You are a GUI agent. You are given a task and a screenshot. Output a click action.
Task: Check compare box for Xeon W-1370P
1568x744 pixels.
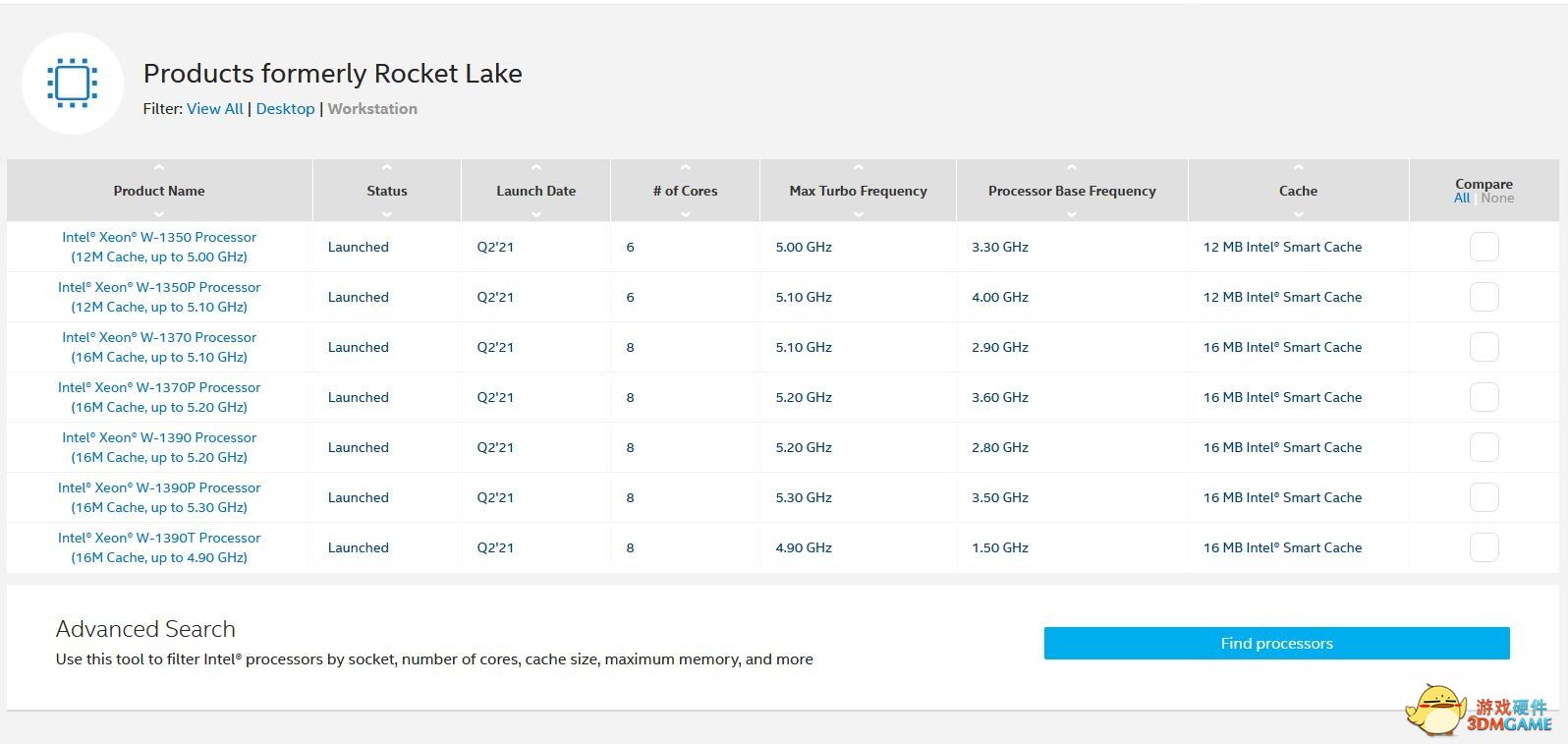pyautogui.click(x=1484, y=397)
